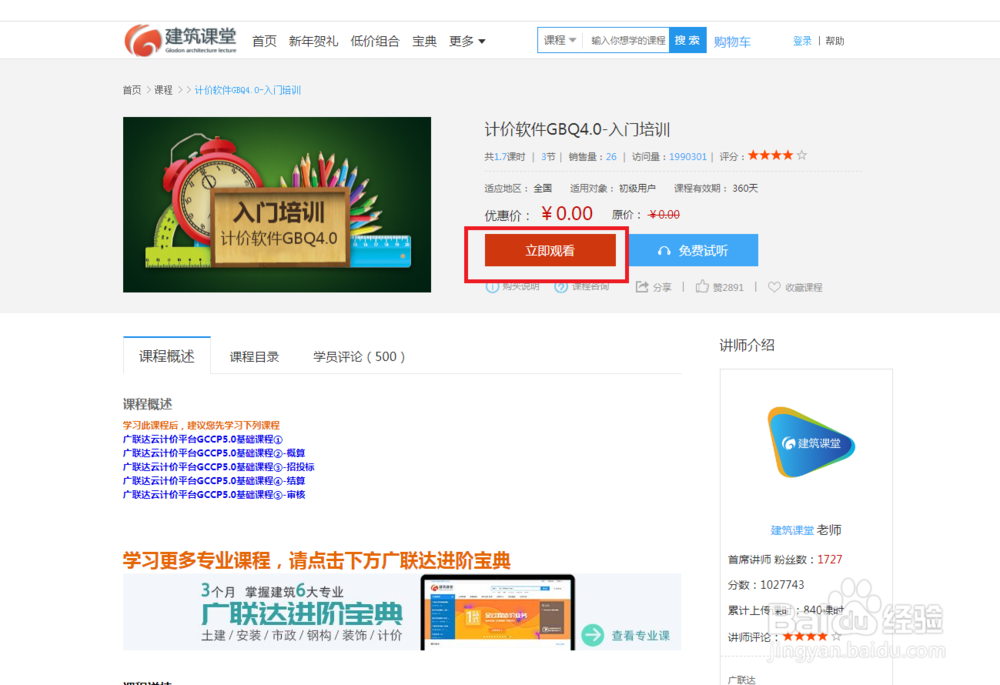Select the 课程目录 tab
The image size is (1000, 685).
coord(254,357)
